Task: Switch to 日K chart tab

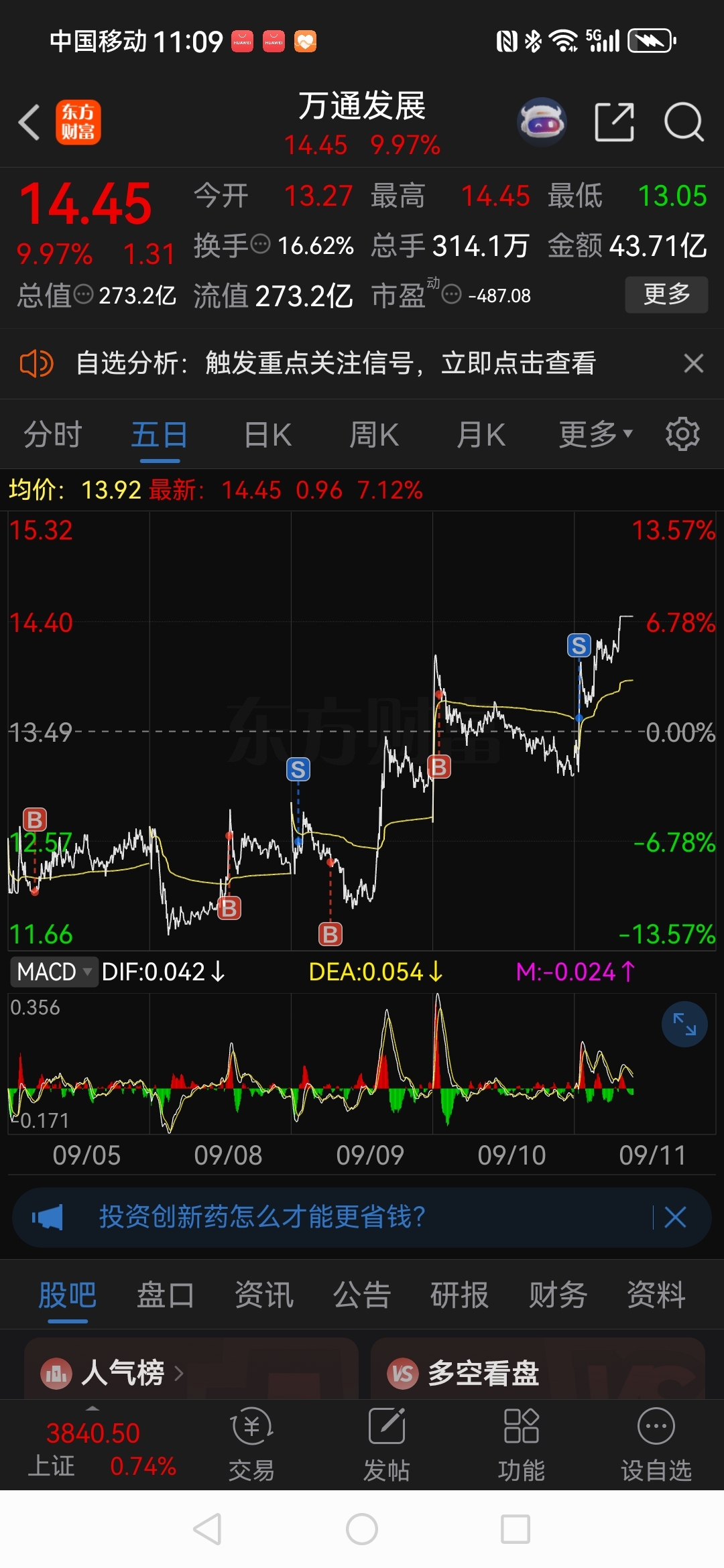Action: click(267, 434)
